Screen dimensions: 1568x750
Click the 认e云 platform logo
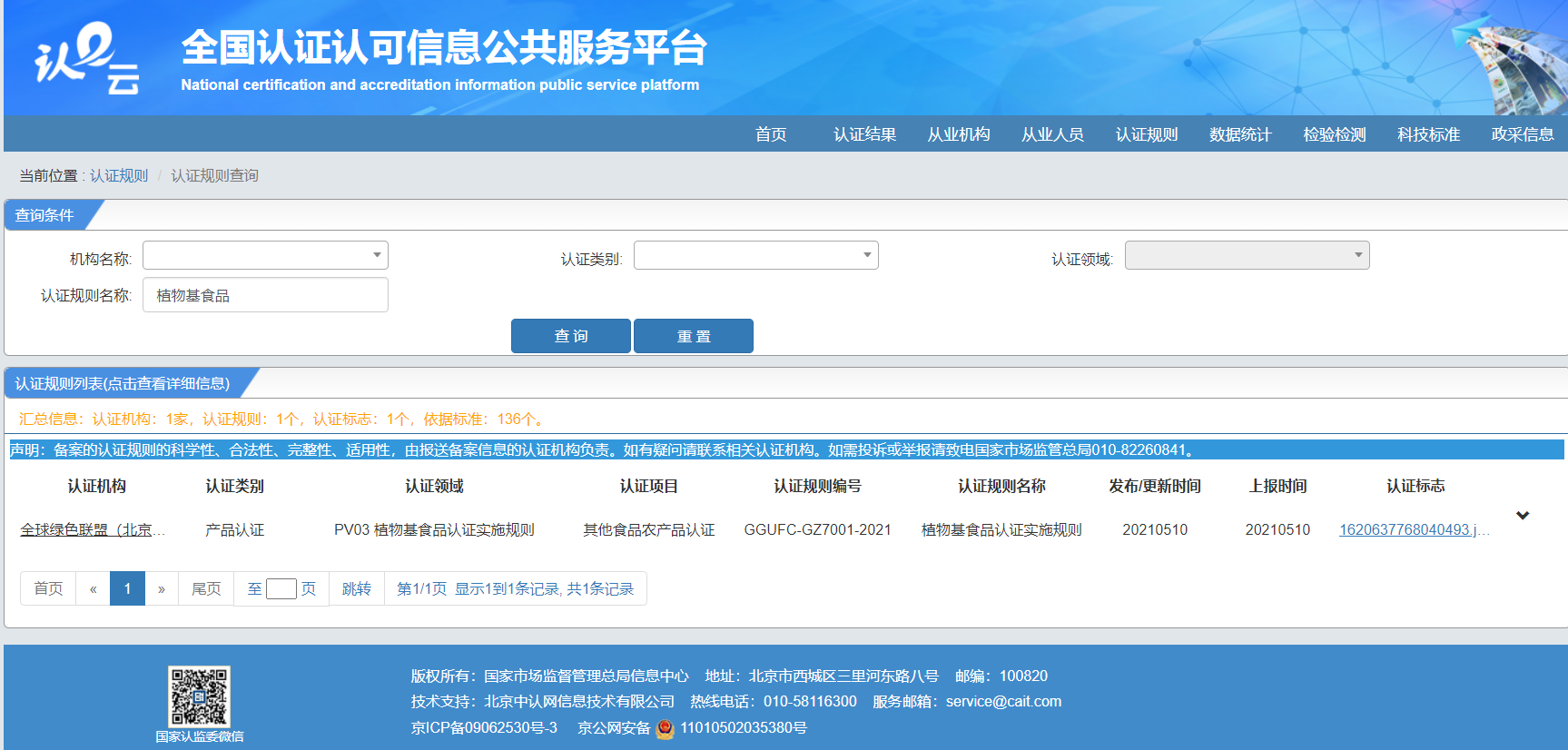87,59
